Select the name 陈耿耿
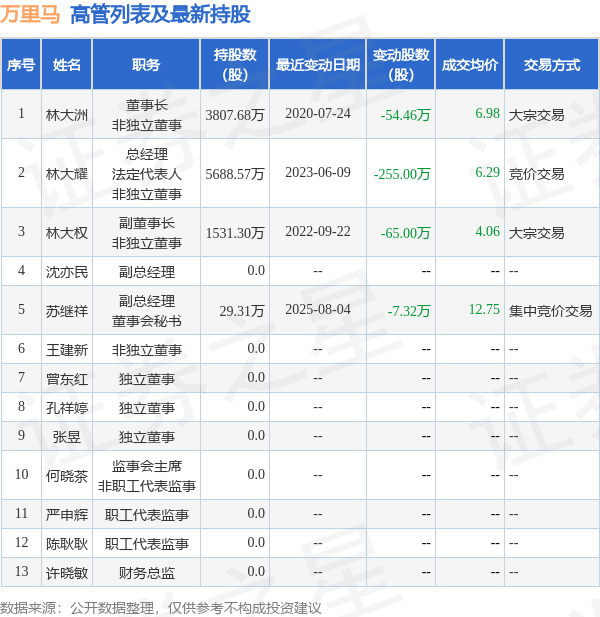 (x=66, y=544)
